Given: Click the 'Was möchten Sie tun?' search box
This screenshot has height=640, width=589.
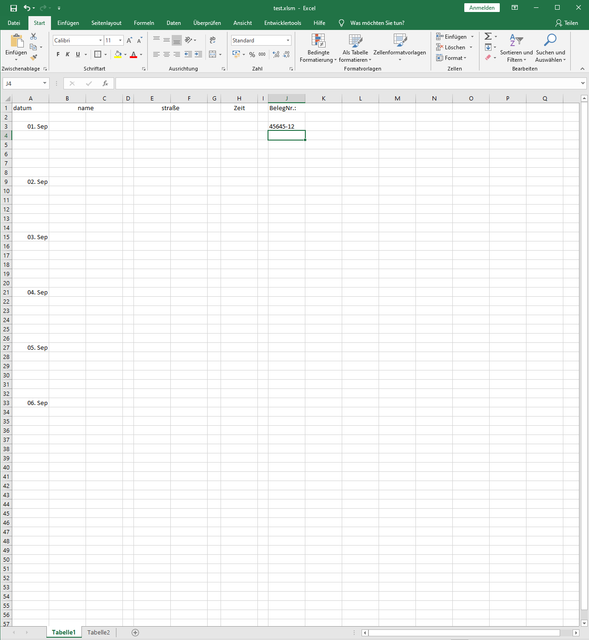Looking at the screenshot, I should point(377,23).
